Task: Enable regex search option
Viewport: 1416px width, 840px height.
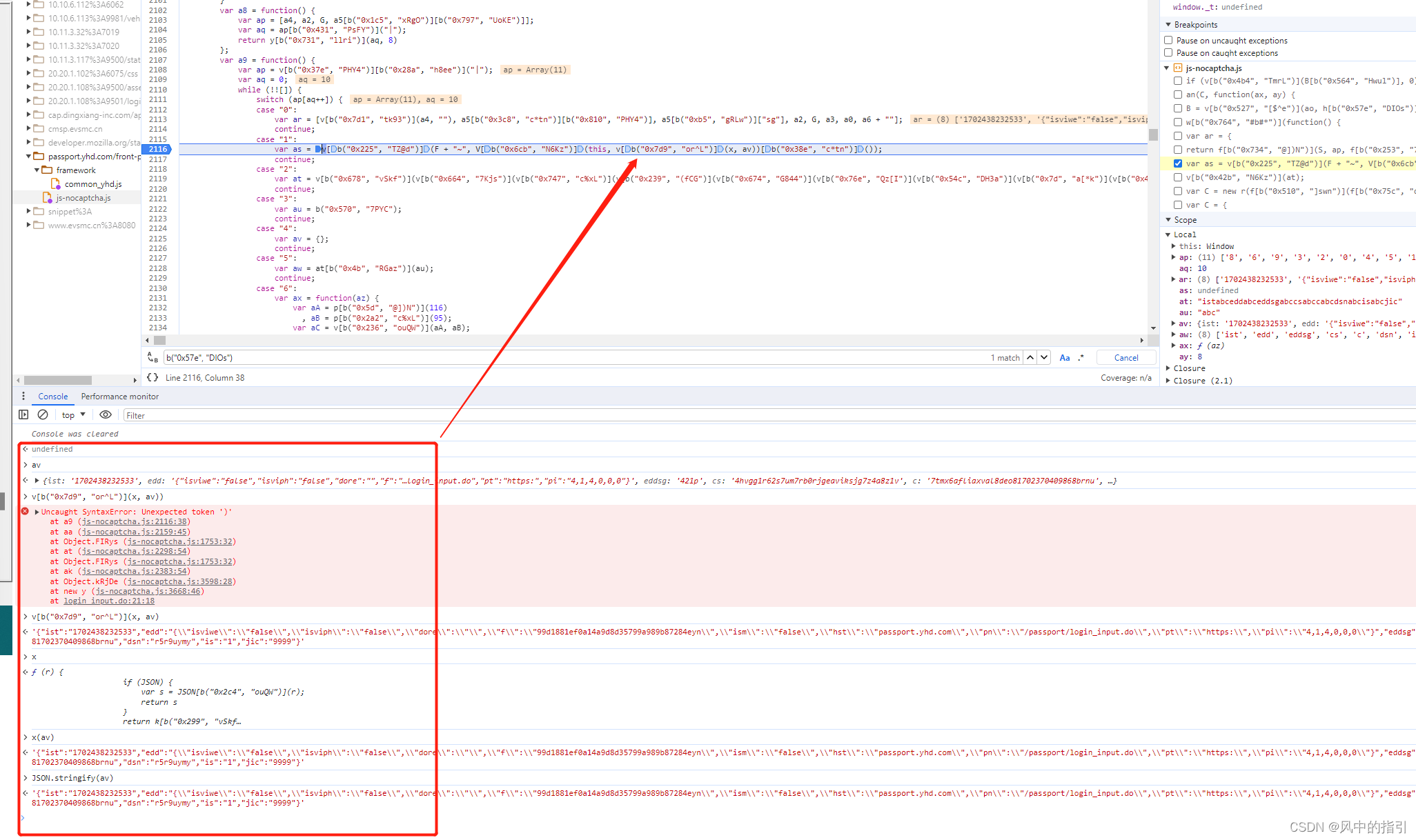Action: [1081, 357]
